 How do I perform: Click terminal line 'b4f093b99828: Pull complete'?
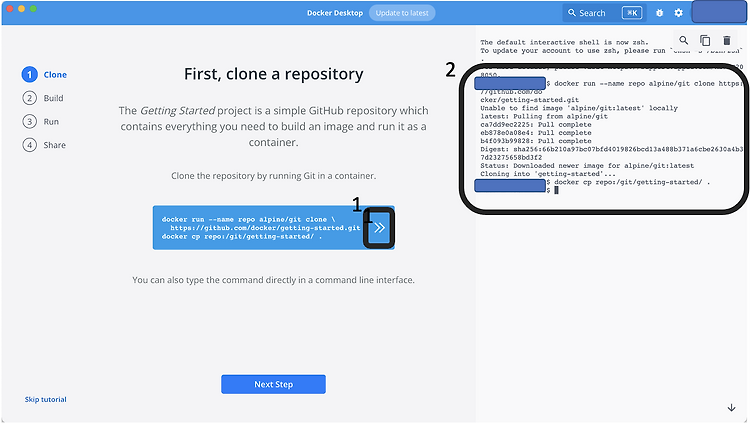(536, 141)
